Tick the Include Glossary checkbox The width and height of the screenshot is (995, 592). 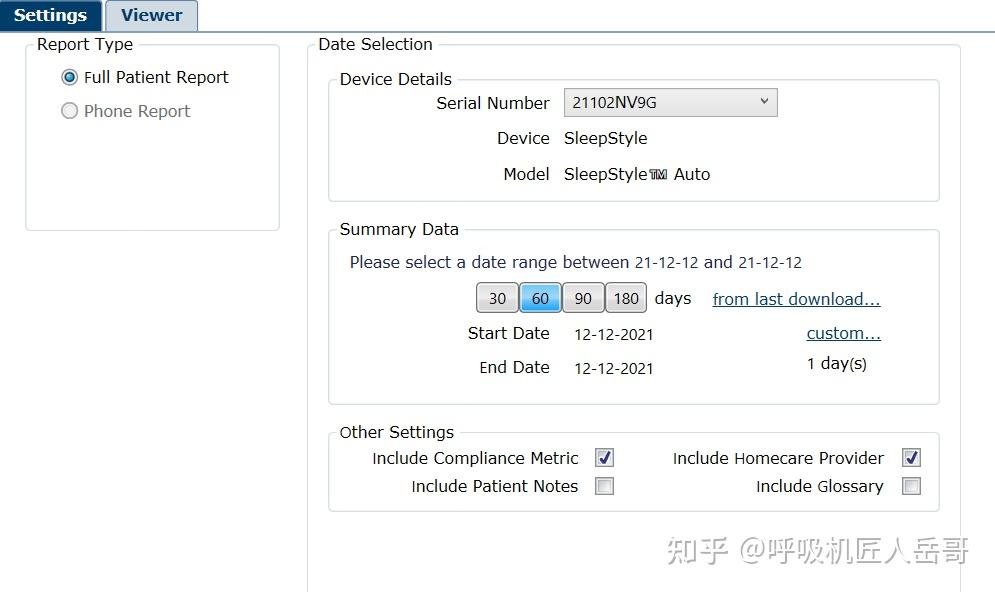[x=911, y=487]
